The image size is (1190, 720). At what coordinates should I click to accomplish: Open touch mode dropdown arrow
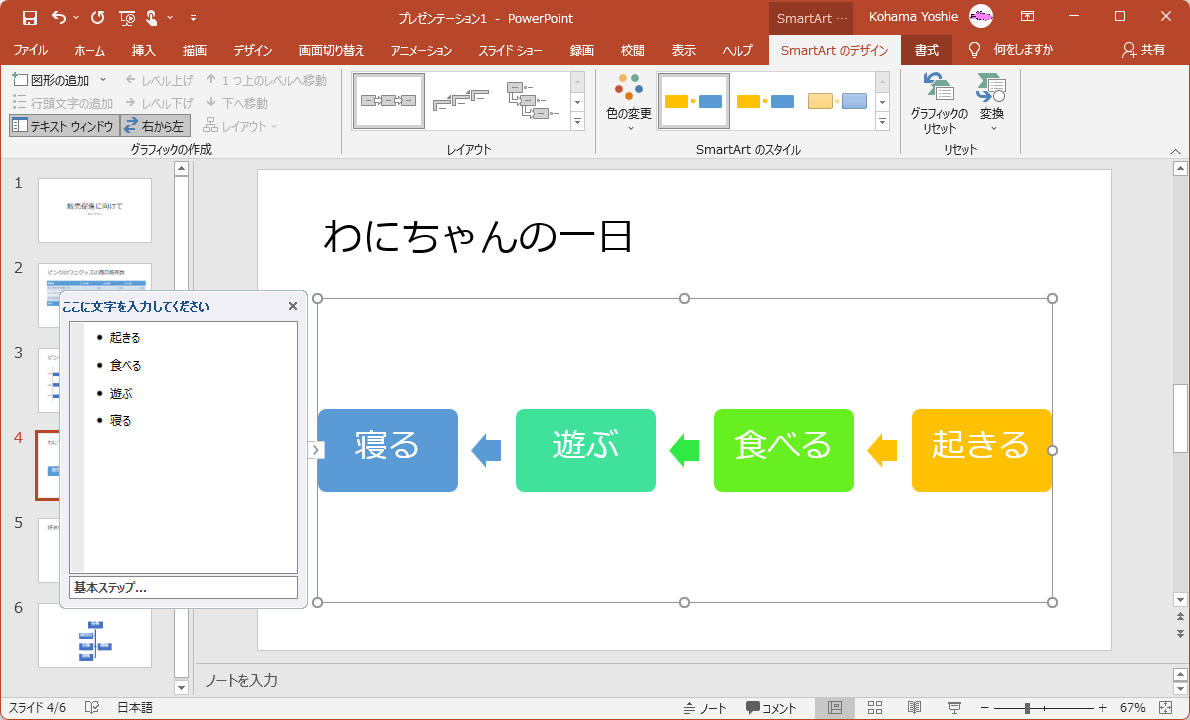click(x=170, y=17)
